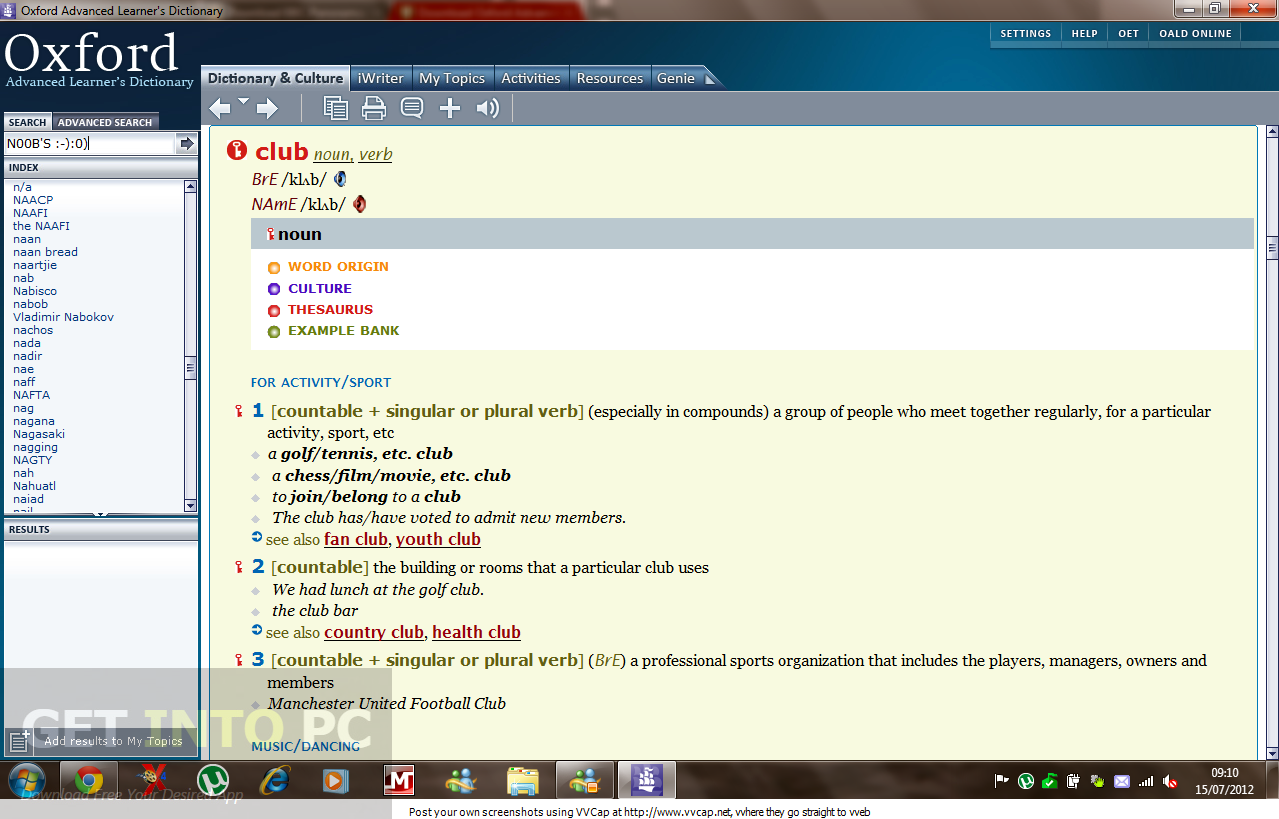Play the NAmE pronunciation of club
Viewport: 1279px width, 819px height.
(358, 203)
